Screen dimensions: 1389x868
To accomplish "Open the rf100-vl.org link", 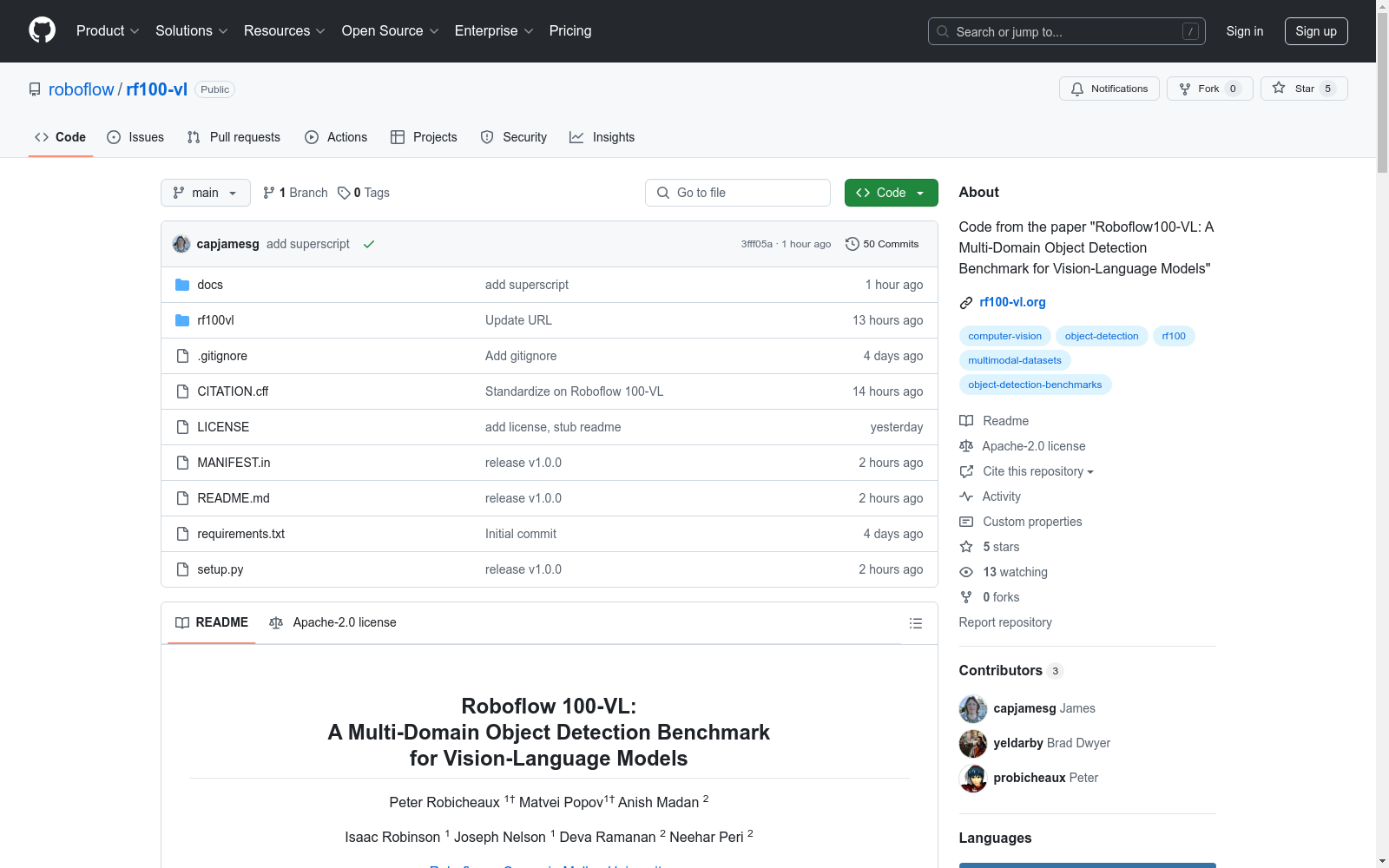I will 1012,302.
